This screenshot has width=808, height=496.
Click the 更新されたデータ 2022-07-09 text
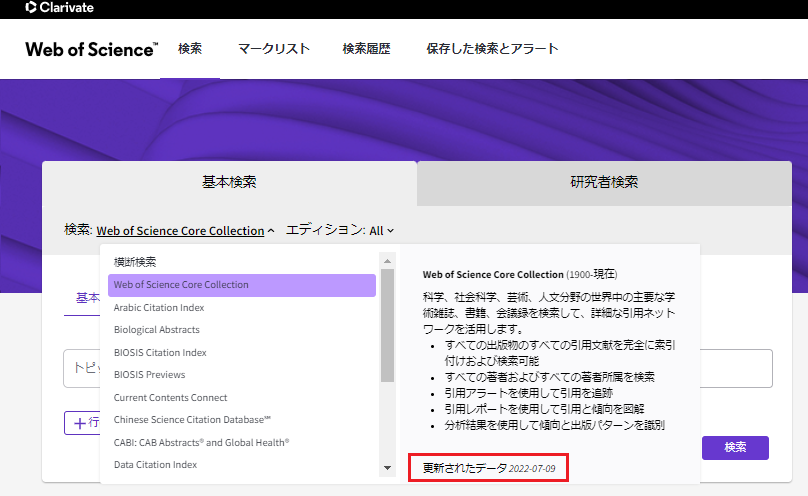point(489,468)
